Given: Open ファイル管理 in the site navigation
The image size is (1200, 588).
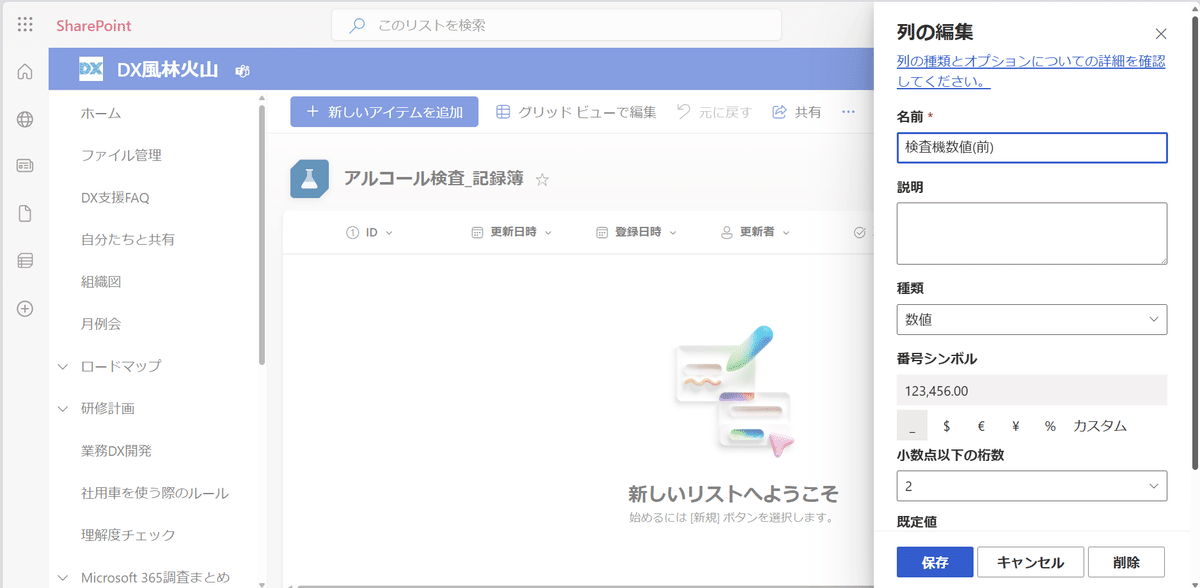Looking at the screenshot, I should click(121, 156).
